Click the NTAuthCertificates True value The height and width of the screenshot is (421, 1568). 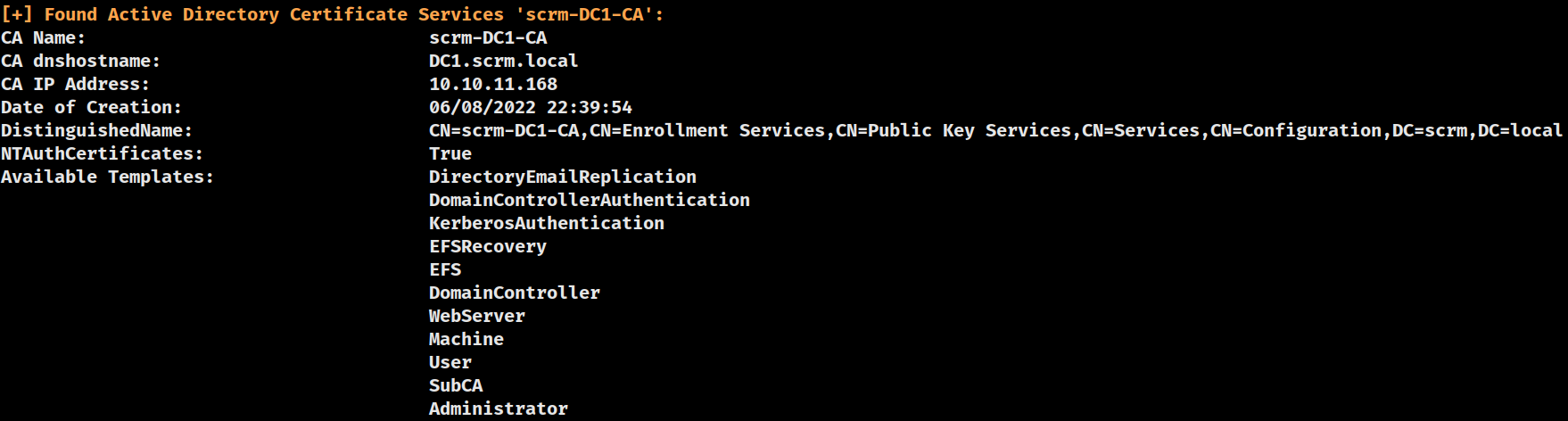coord(450,153)
